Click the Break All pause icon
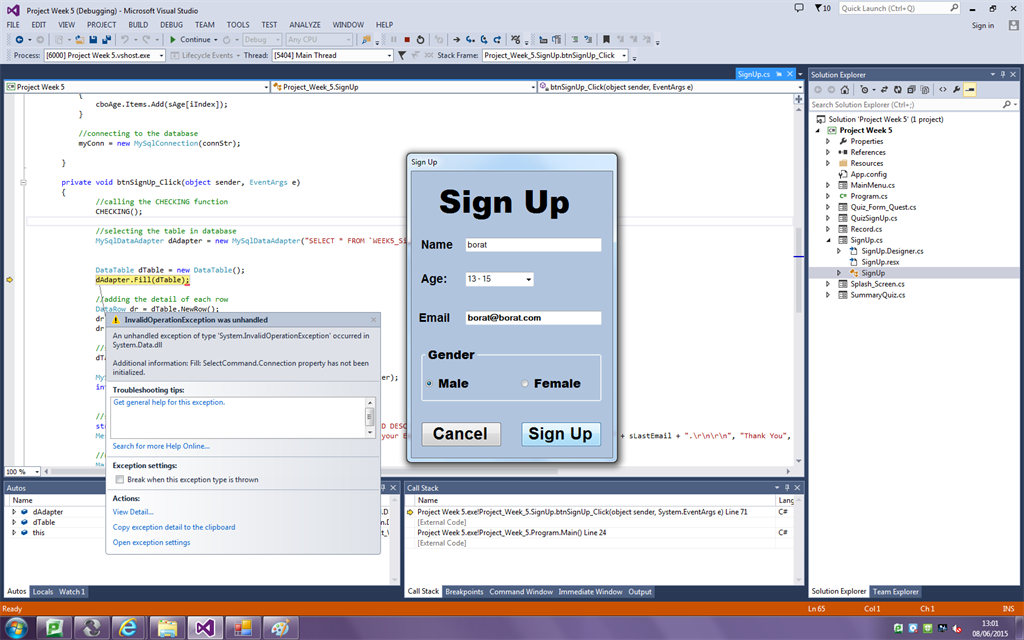Image resolution: width=1024 pixels, height=640 pixels. [x=394, y=40]
